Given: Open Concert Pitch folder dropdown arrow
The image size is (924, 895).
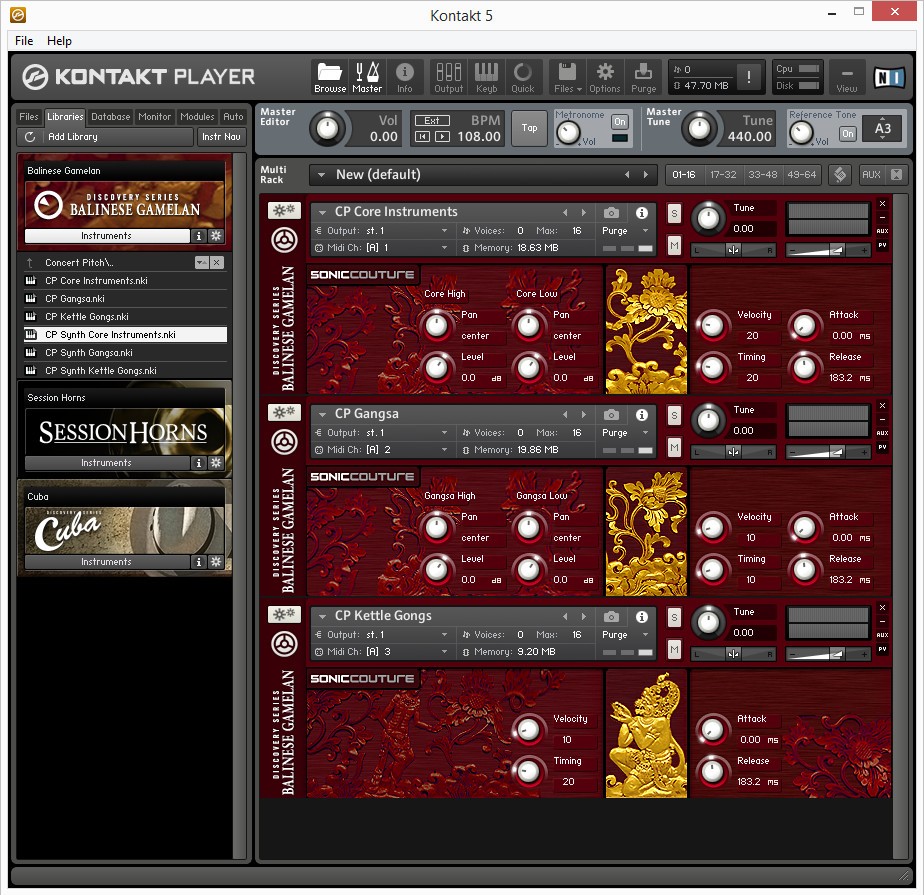Looking at the screenshot, I should pos(202,263).
